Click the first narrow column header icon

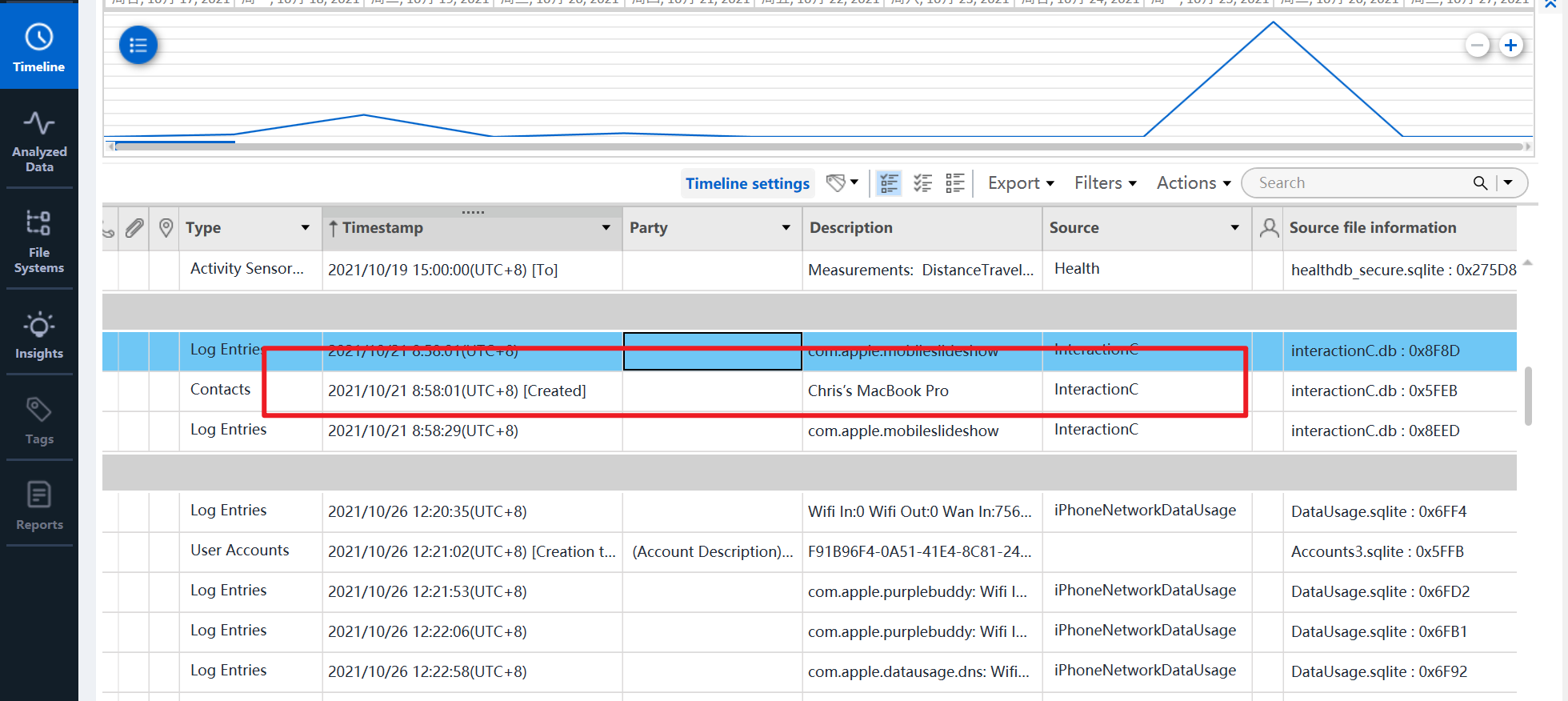[110, 229]
